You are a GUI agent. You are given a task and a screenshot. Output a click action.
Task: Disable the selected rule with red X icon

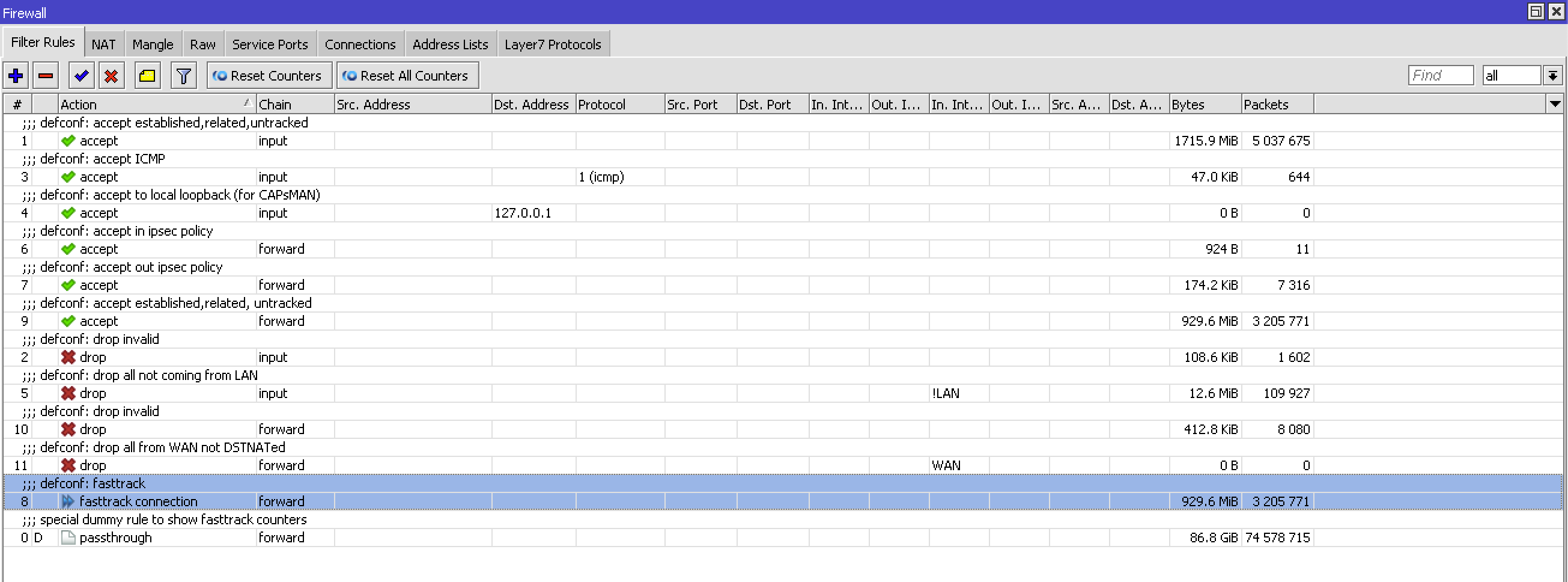point(111,75)
